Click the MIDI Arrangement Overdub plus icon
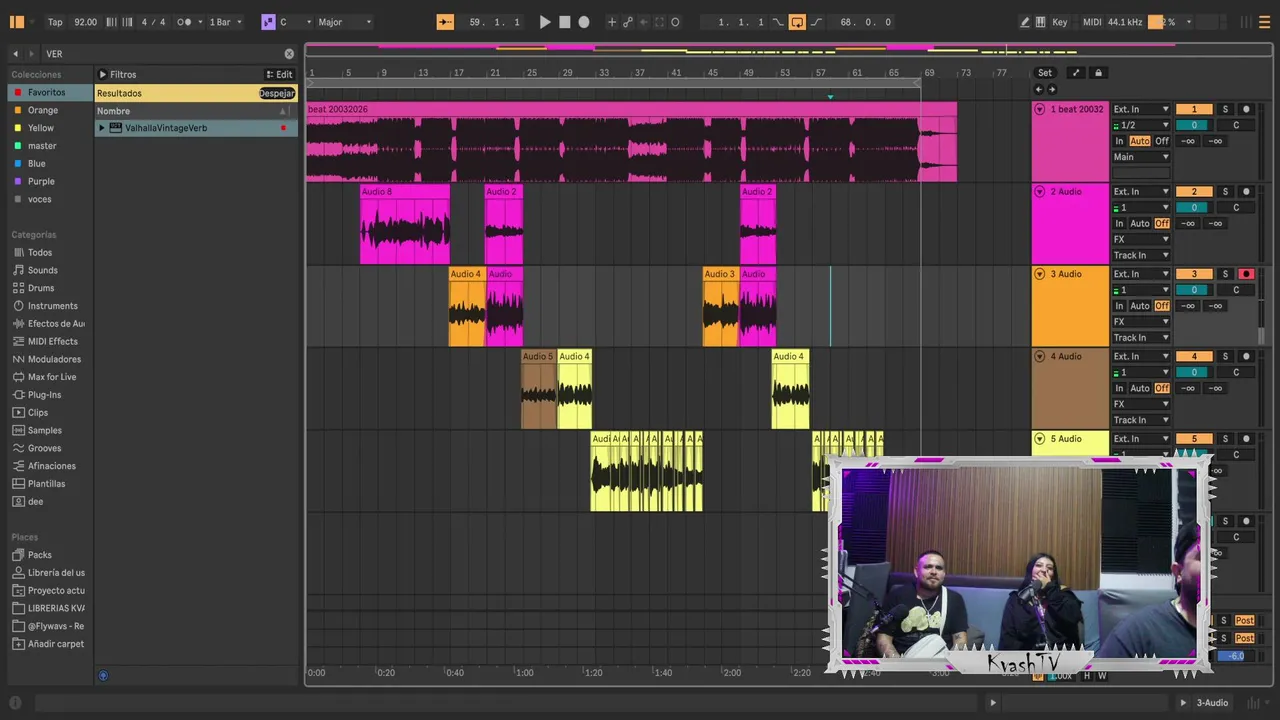 [612, 22]
